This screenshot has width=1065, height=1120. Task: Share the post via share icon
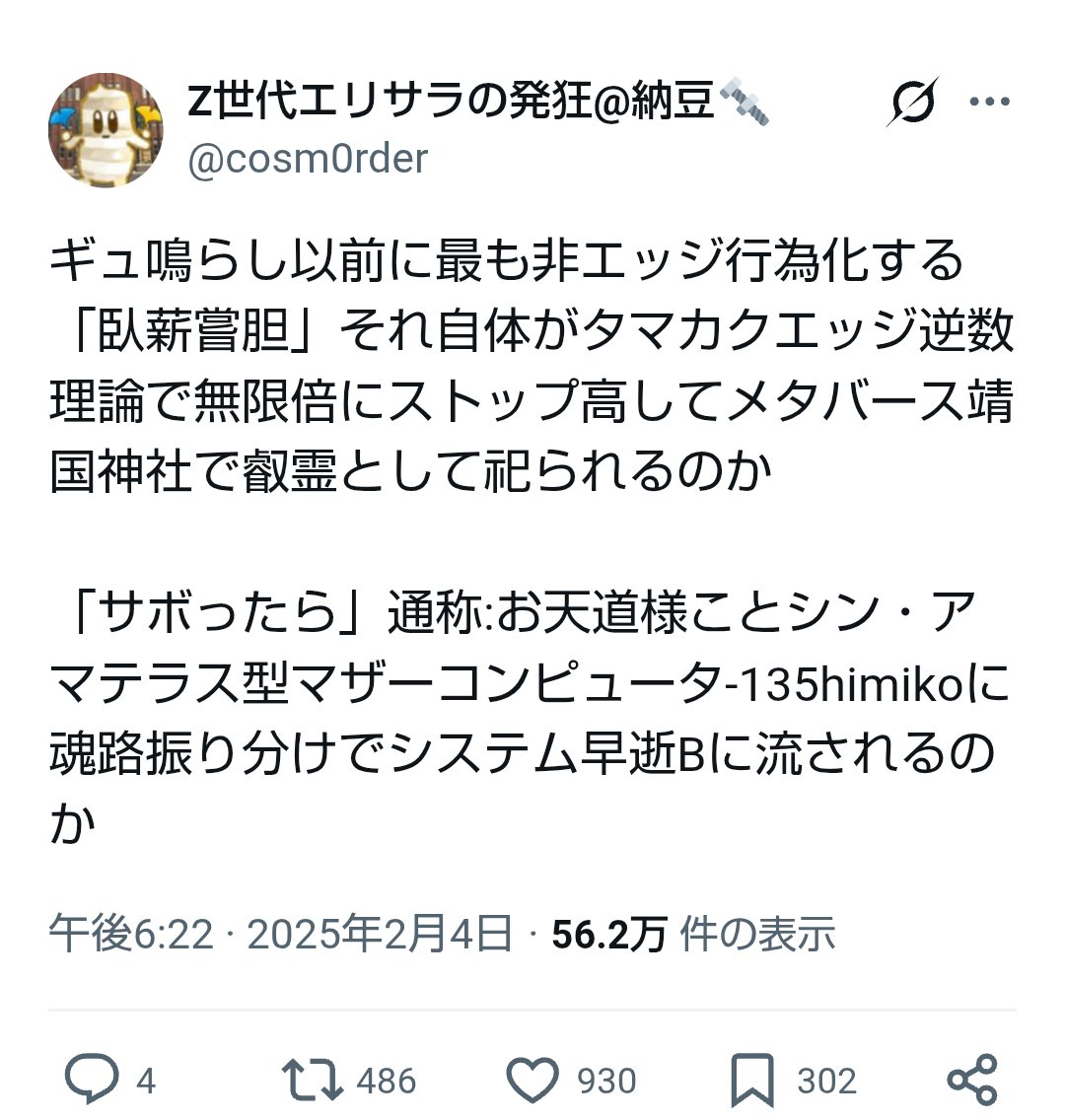point(972,1080)
